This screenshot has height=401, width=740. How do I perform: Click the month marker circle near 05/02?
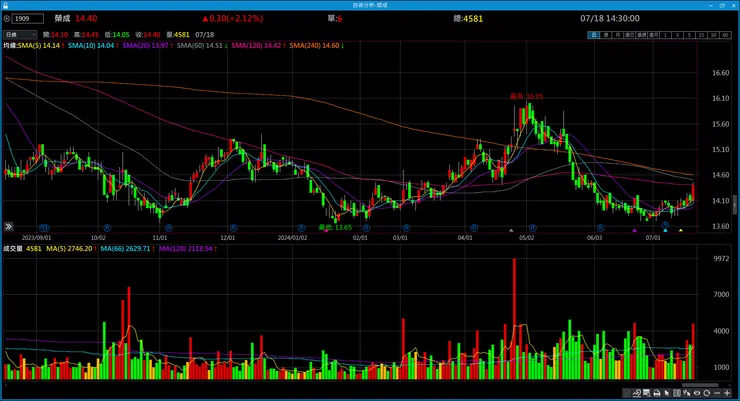(532, 228)
